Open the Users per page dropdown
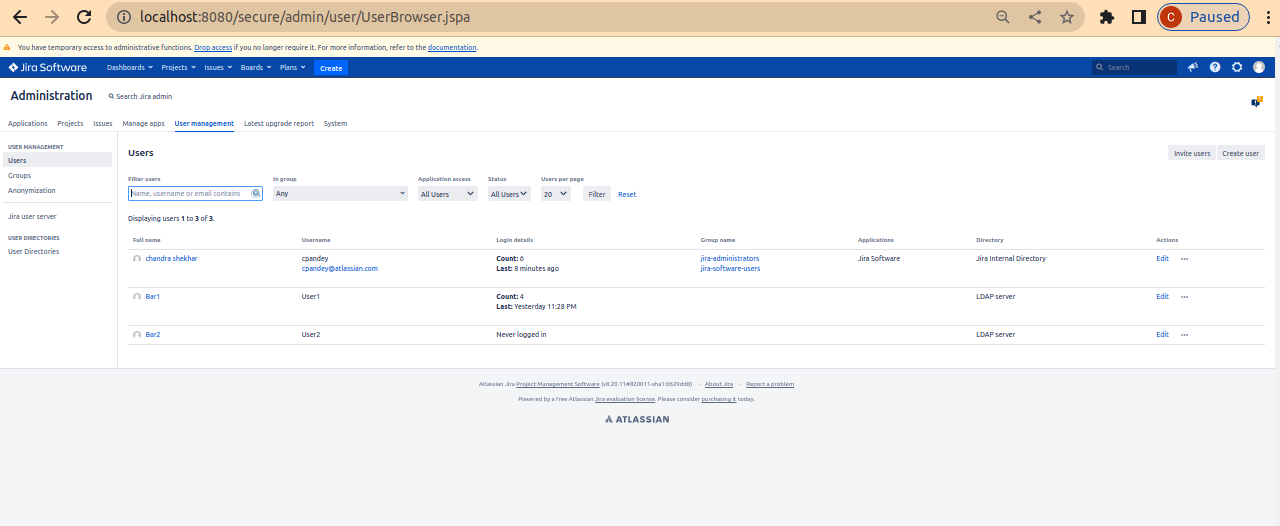 click(555, 193)
